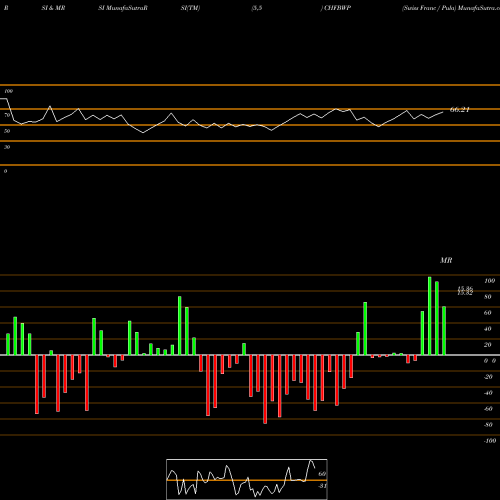
Task: Click the -40 label on the MR axis
Action: [x=488, y=393]
